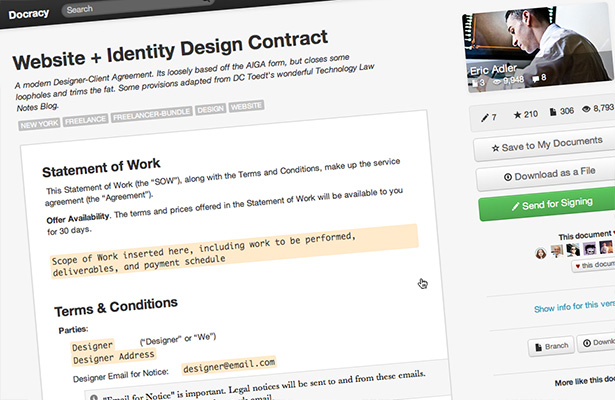Download as a File
Screen dimensions: 615x400
[547, 175]
